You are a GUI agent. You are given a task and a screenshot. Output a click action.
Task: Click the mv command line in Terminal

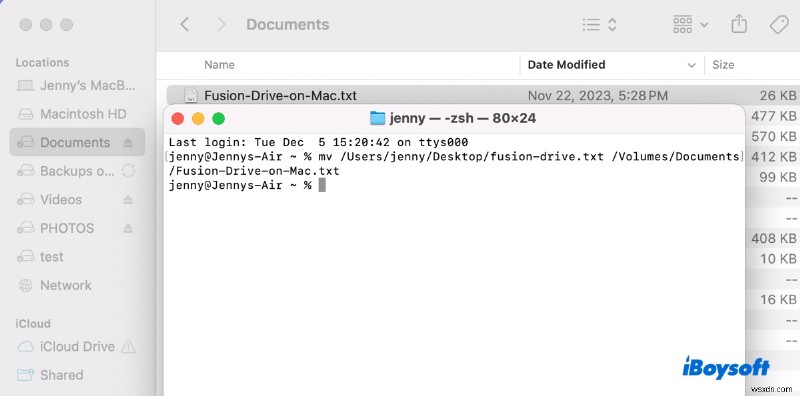point(454,164)
